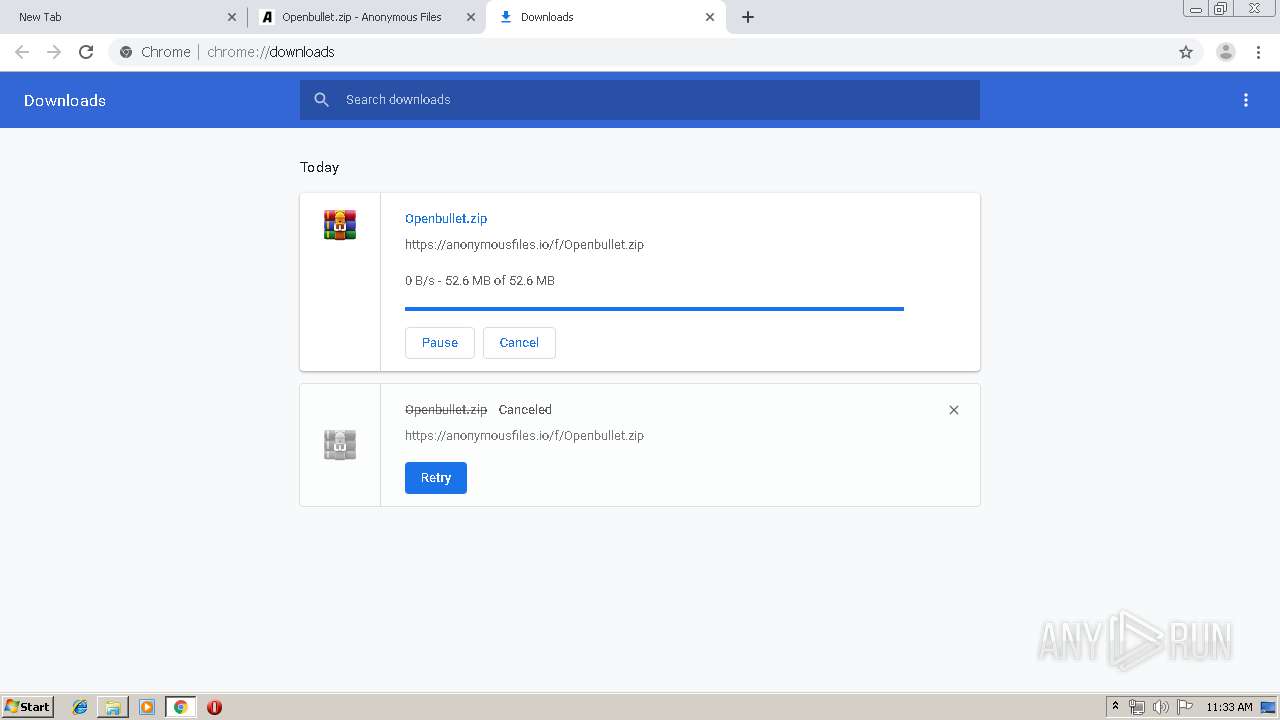Click the download progress bar
The height and width of the screenshot is (720, 1280).
654,309
